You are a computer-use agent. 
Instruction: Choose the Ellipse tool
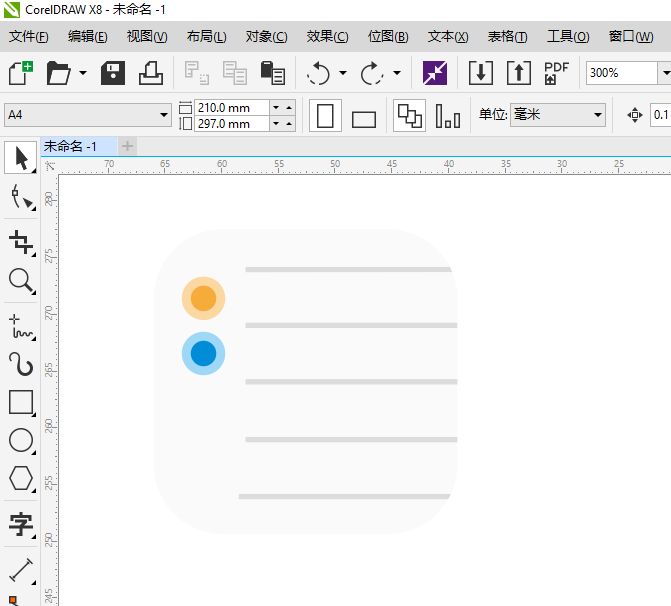click(21, 440)
